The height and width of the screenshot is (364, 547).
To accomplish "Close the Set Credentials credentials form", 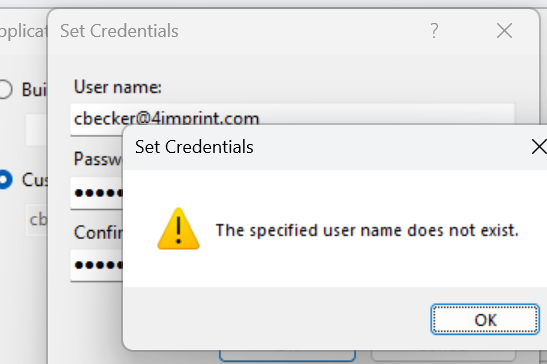I will point(504,31).
